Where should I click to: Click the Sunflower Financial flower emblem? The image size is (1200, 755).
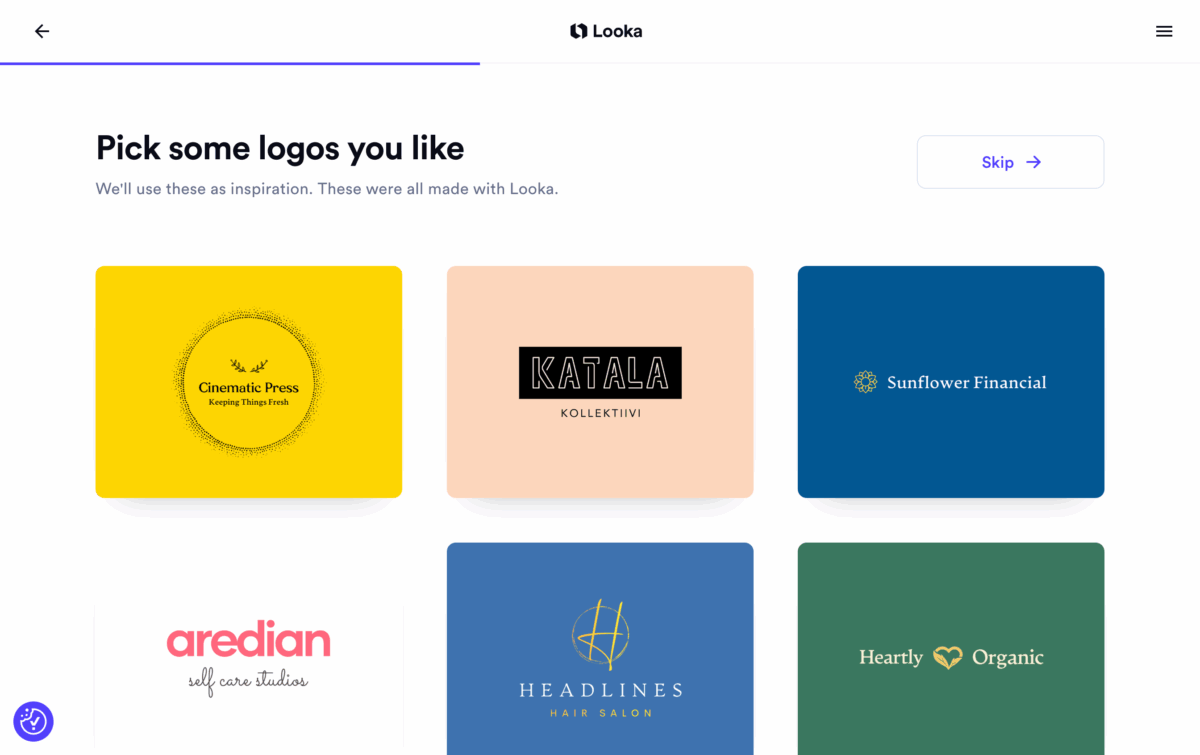pyautogui.click(x=865, y=382)
